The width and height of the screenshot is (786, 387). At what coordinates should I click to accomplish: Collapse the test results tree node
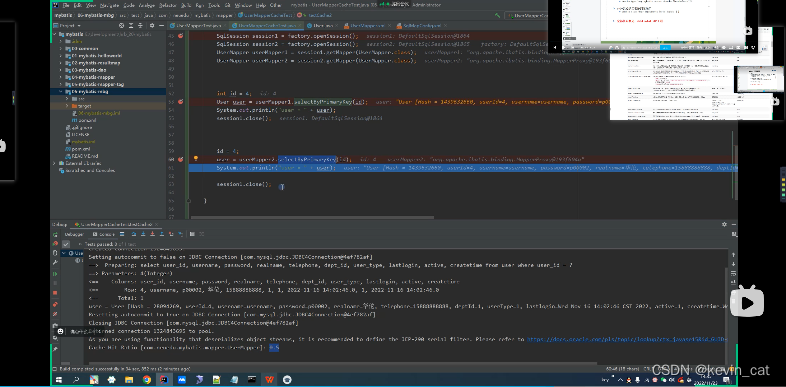[64, 253]
